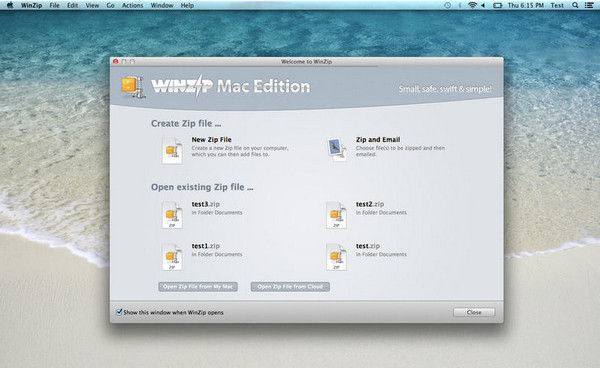This screenshot has height=368, width=600.
Task: Click the Time Machine clock icon
Action: tap(447, 5)
